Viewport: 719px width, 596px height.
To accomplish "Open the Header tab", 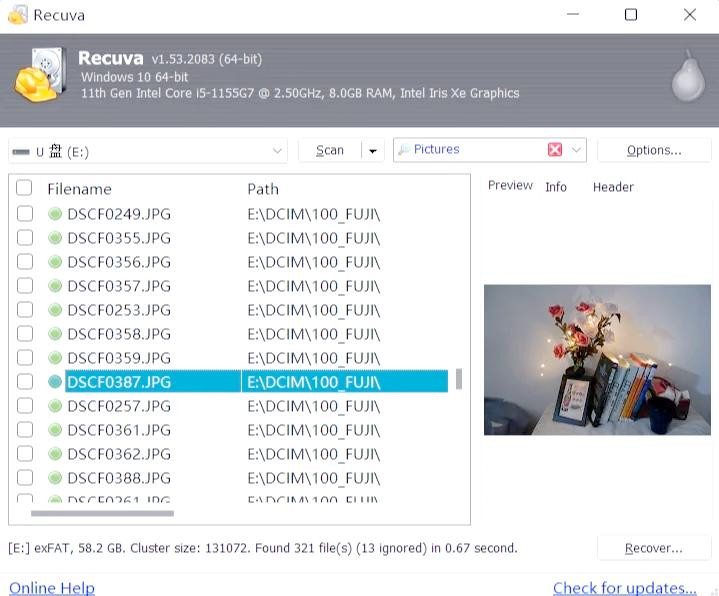I will 613,187.
